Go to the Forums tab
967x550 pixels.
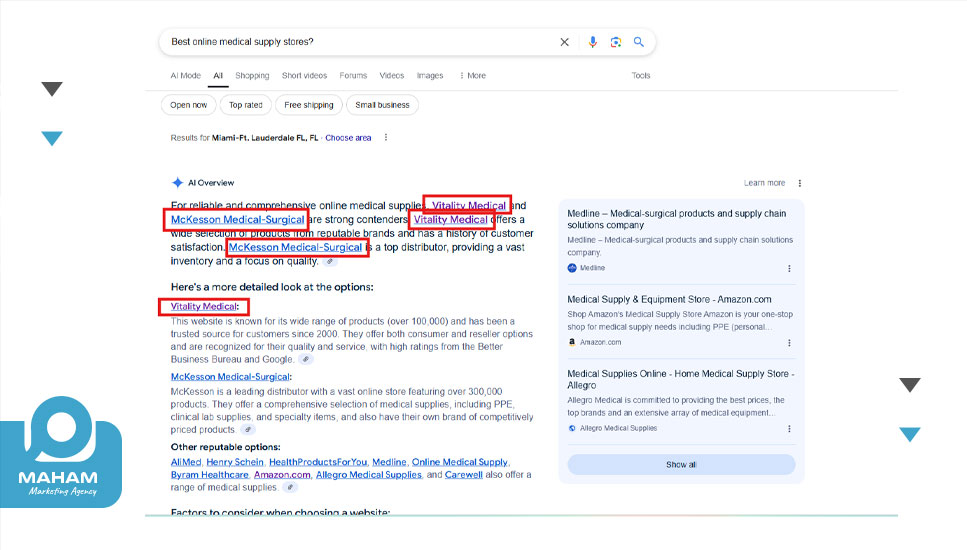pos(353,75)
